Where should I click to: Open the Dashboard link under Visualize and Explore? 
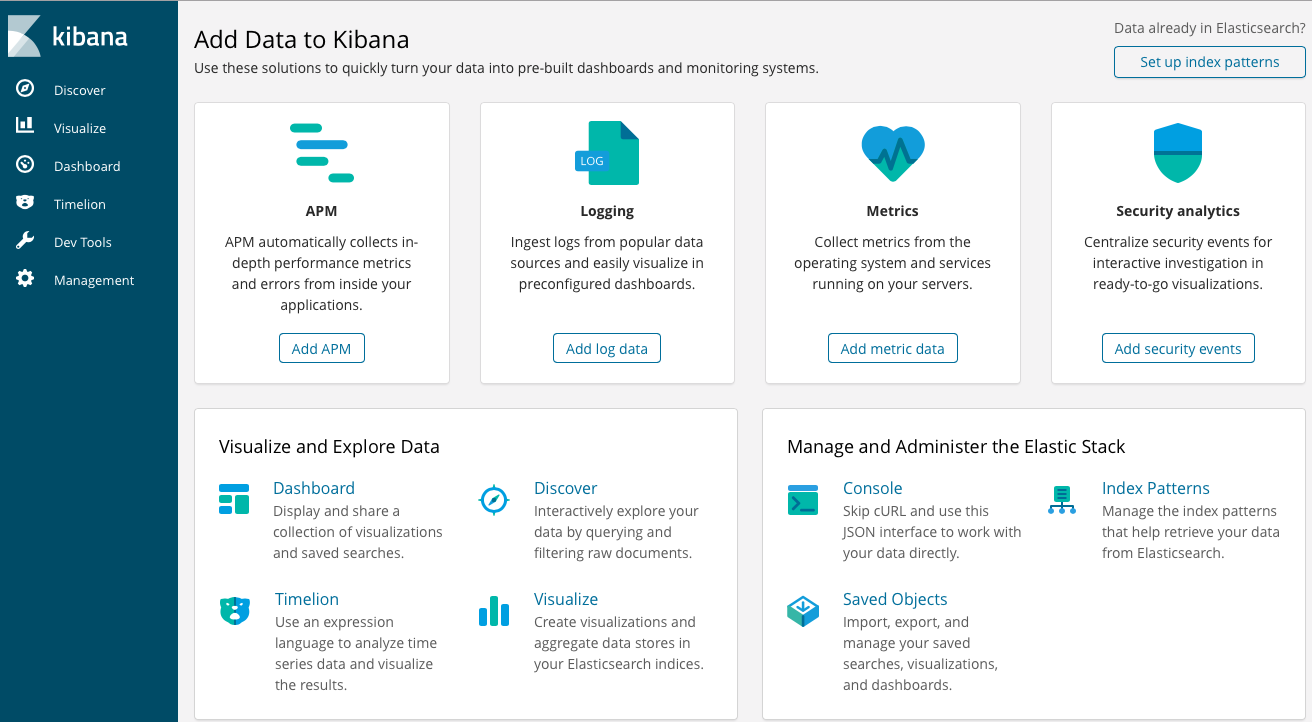tap(314, 488)
